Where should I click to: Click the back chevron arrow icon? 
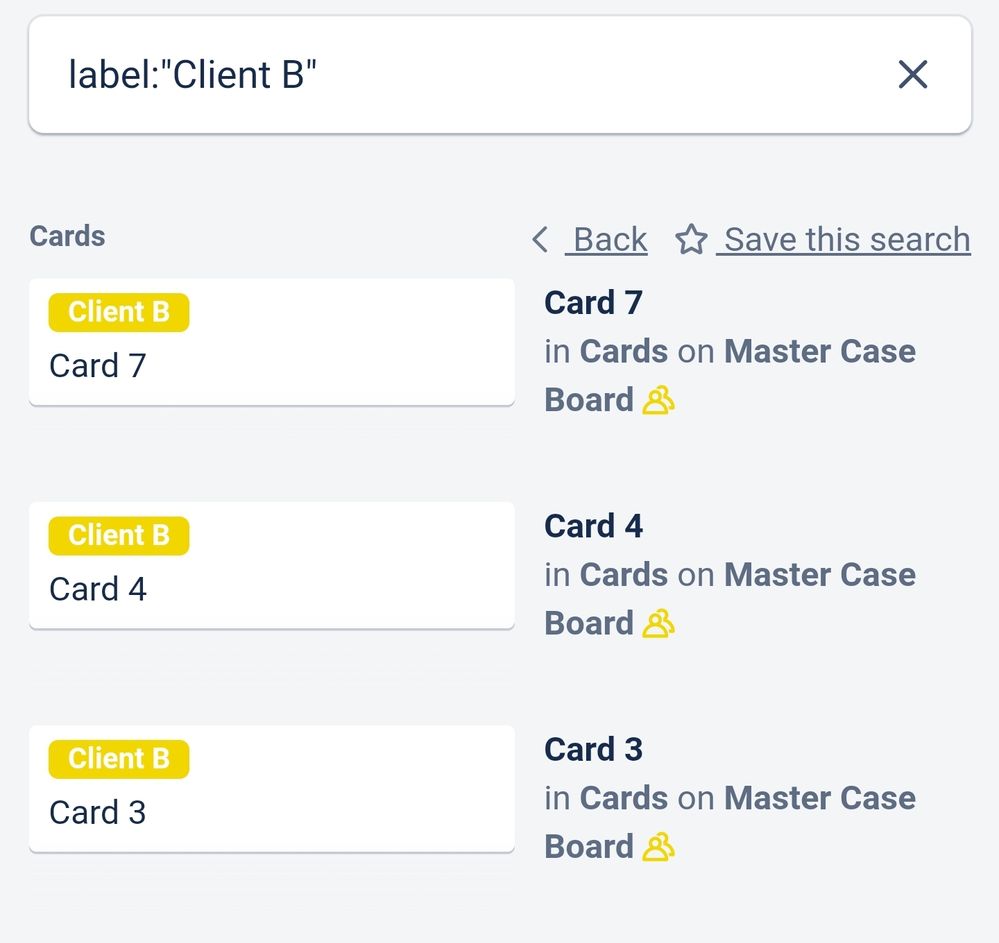tap(540, 240)
